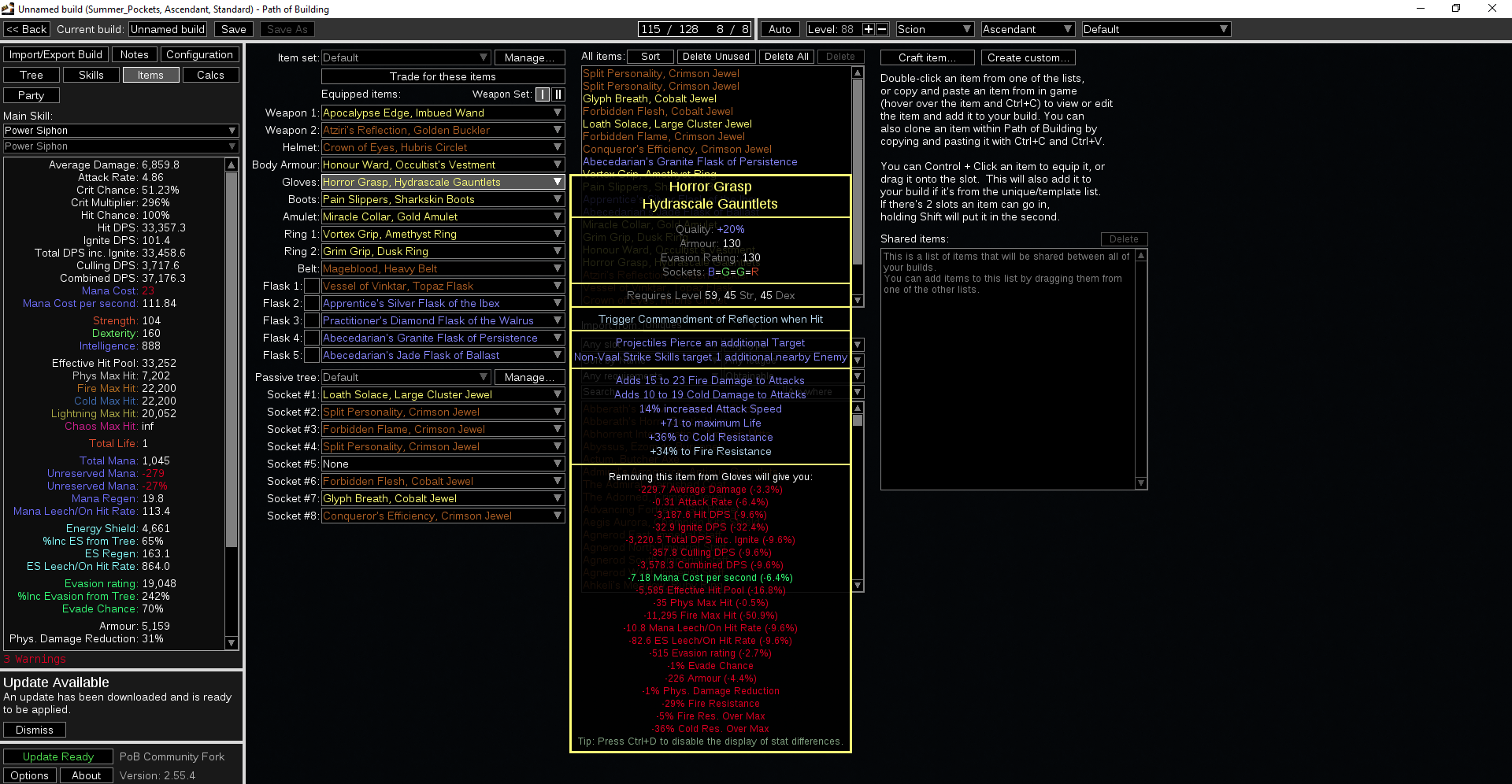This screenshot has width=1512, height=784.
Task: Open the Belt slot dropdown
Action: click(443, 269)
